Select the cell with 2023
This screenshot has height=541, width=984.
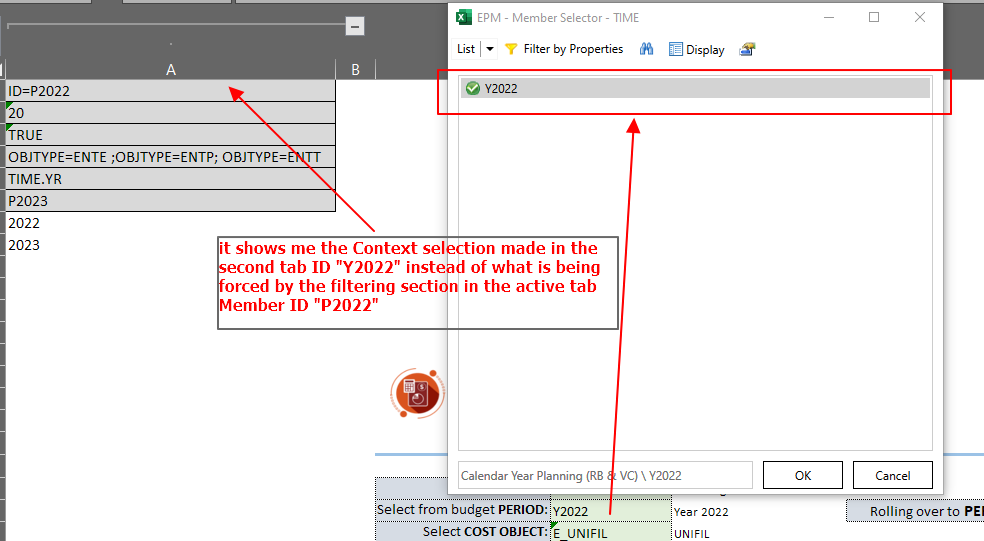point(171,245)
